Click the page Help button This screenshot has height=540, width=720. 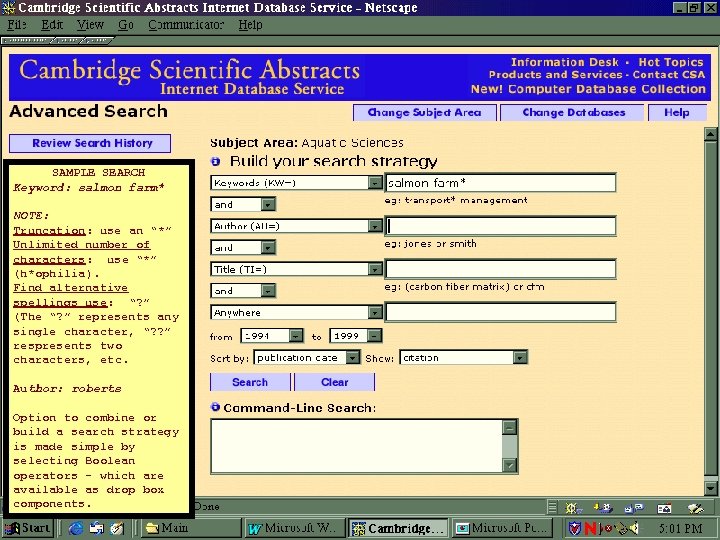point(676,112)
